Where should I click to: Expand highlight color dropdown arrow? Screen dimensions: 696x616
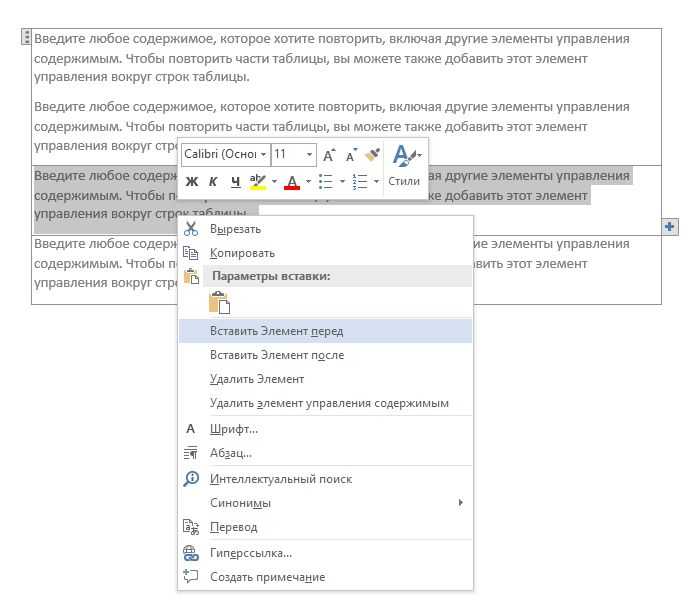click(x=274, y=181)
